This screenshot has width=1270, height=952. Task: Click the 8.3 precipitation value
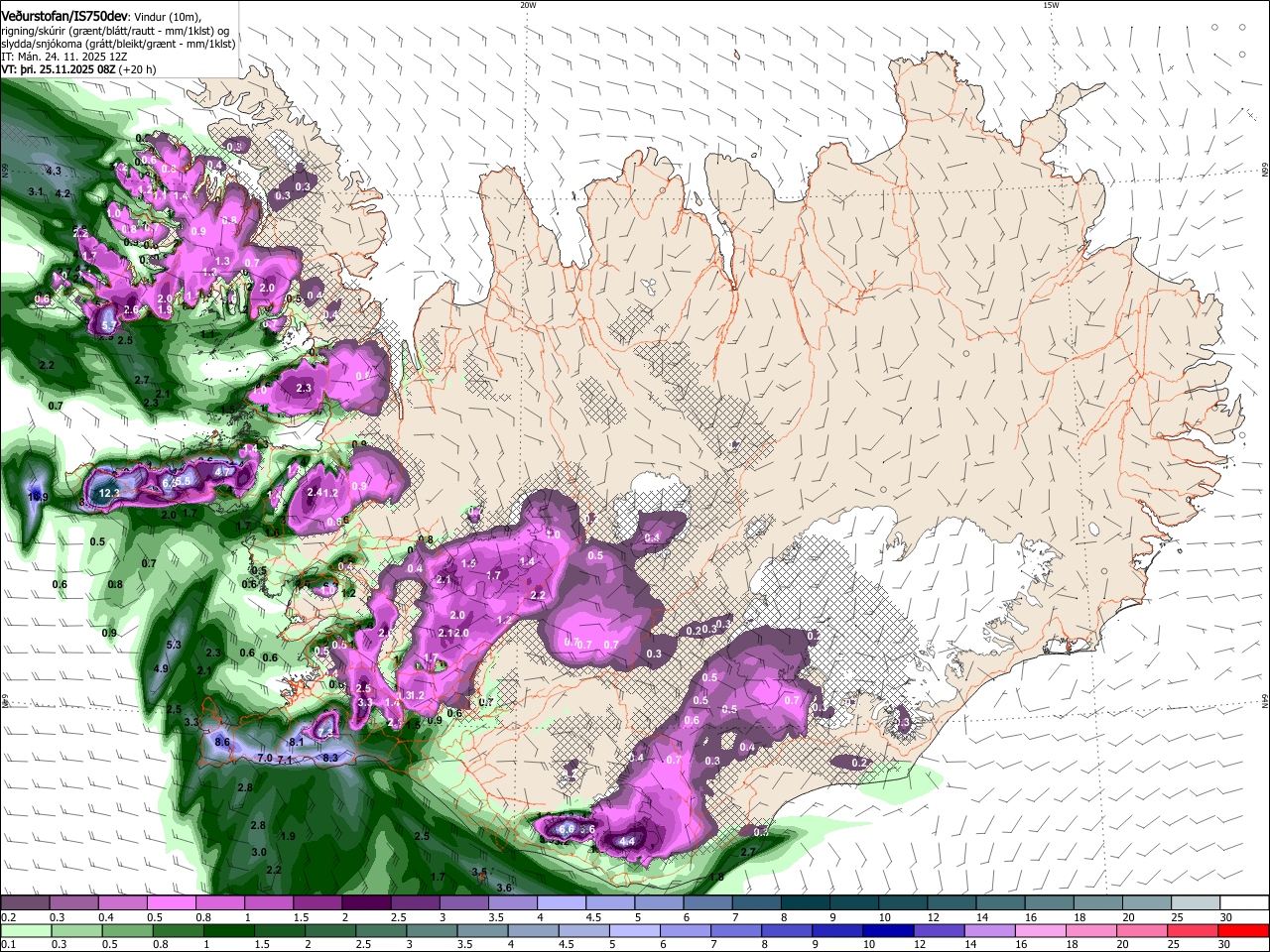(331, 758)
